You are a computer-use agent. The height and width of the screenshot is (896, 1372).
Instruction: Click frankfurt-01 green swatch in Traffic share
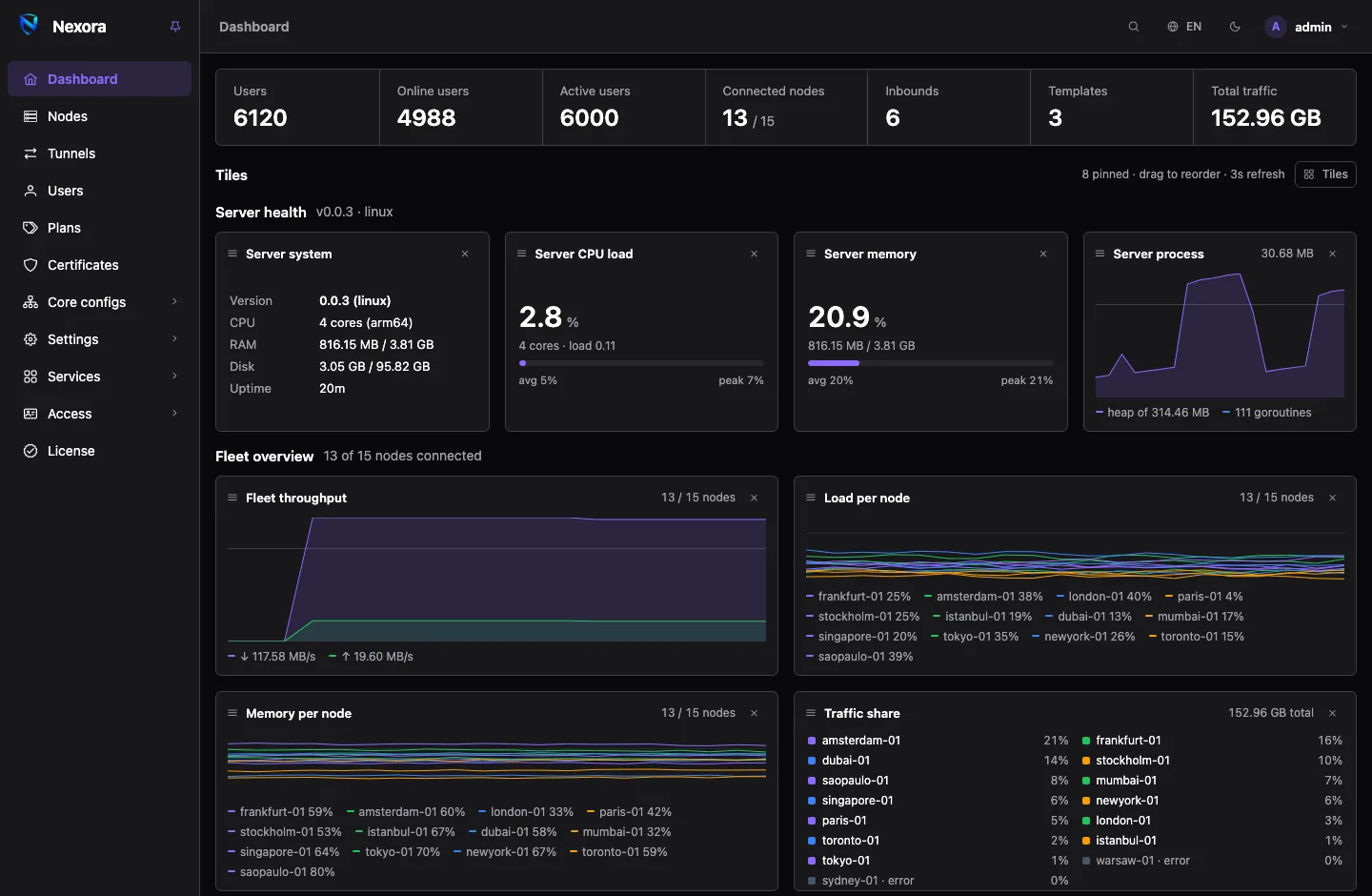[x=1086, y=741]
